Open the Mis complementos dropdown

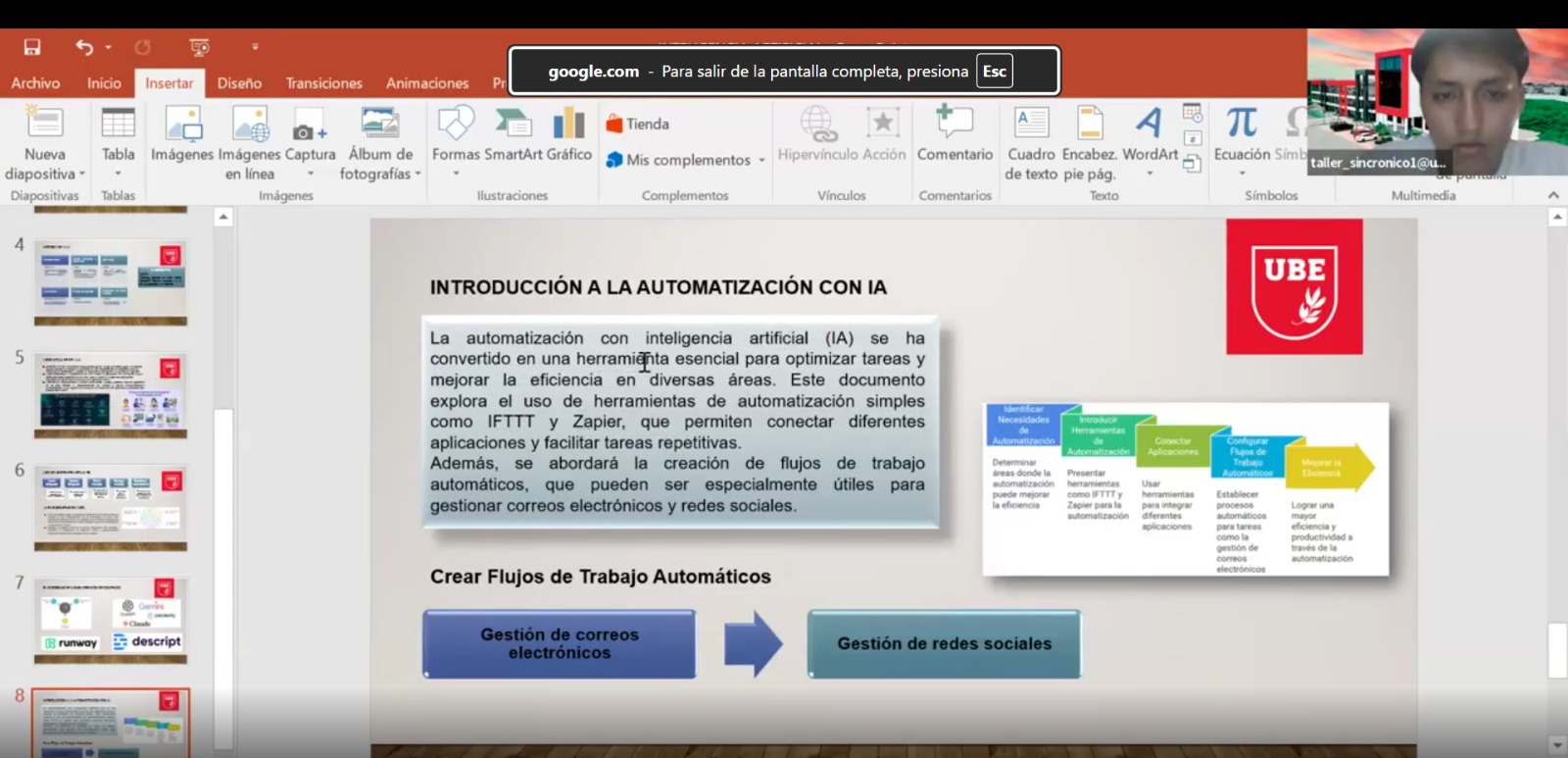coord(761,160)
